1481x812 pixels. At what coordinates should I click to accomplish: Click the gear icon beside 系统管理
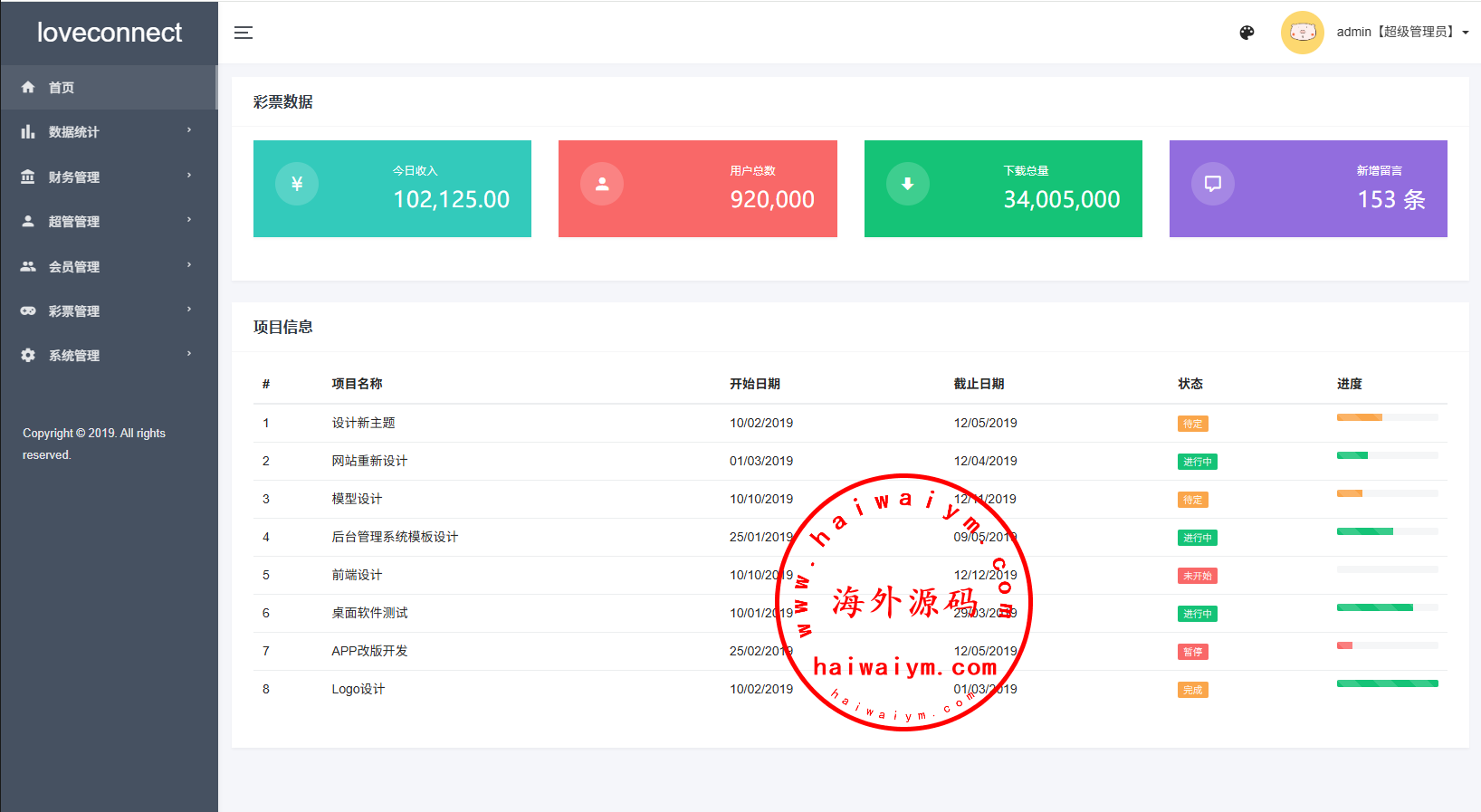coord(28,356)
